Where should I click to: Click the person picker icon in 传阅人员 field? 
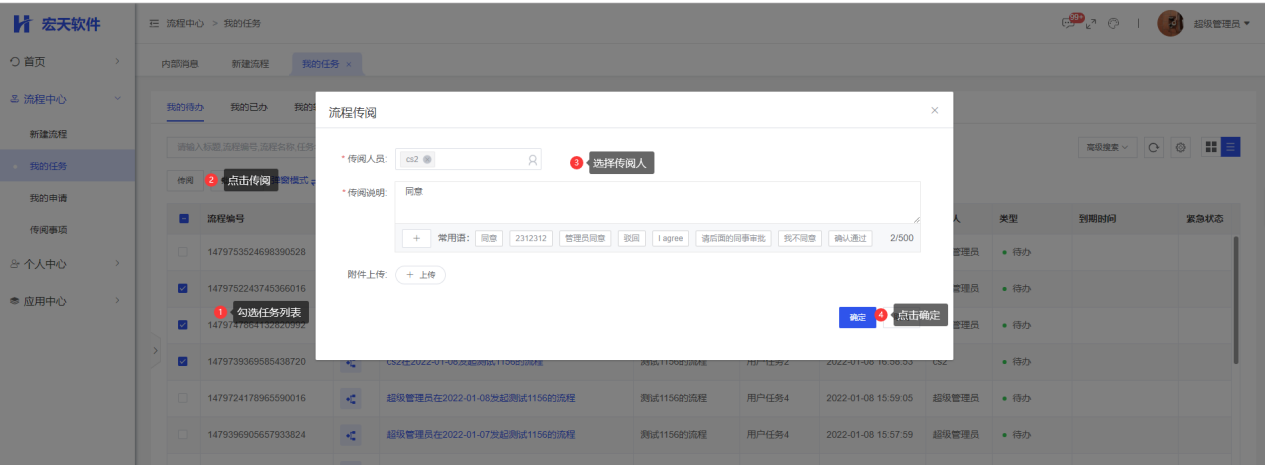[532, 159]
